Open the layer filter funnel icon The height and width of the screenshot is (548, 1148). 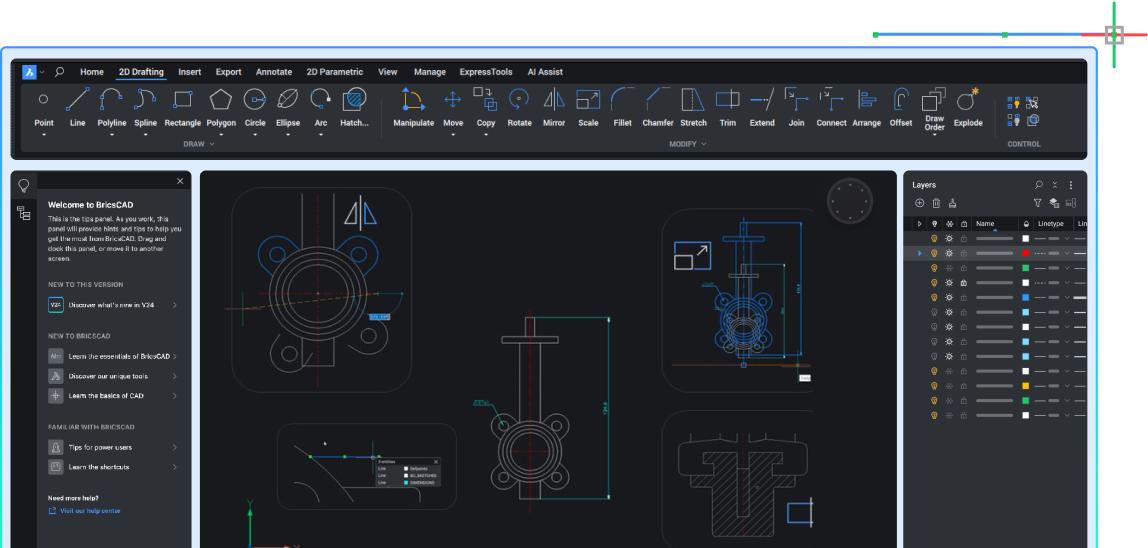(1037, 203)
